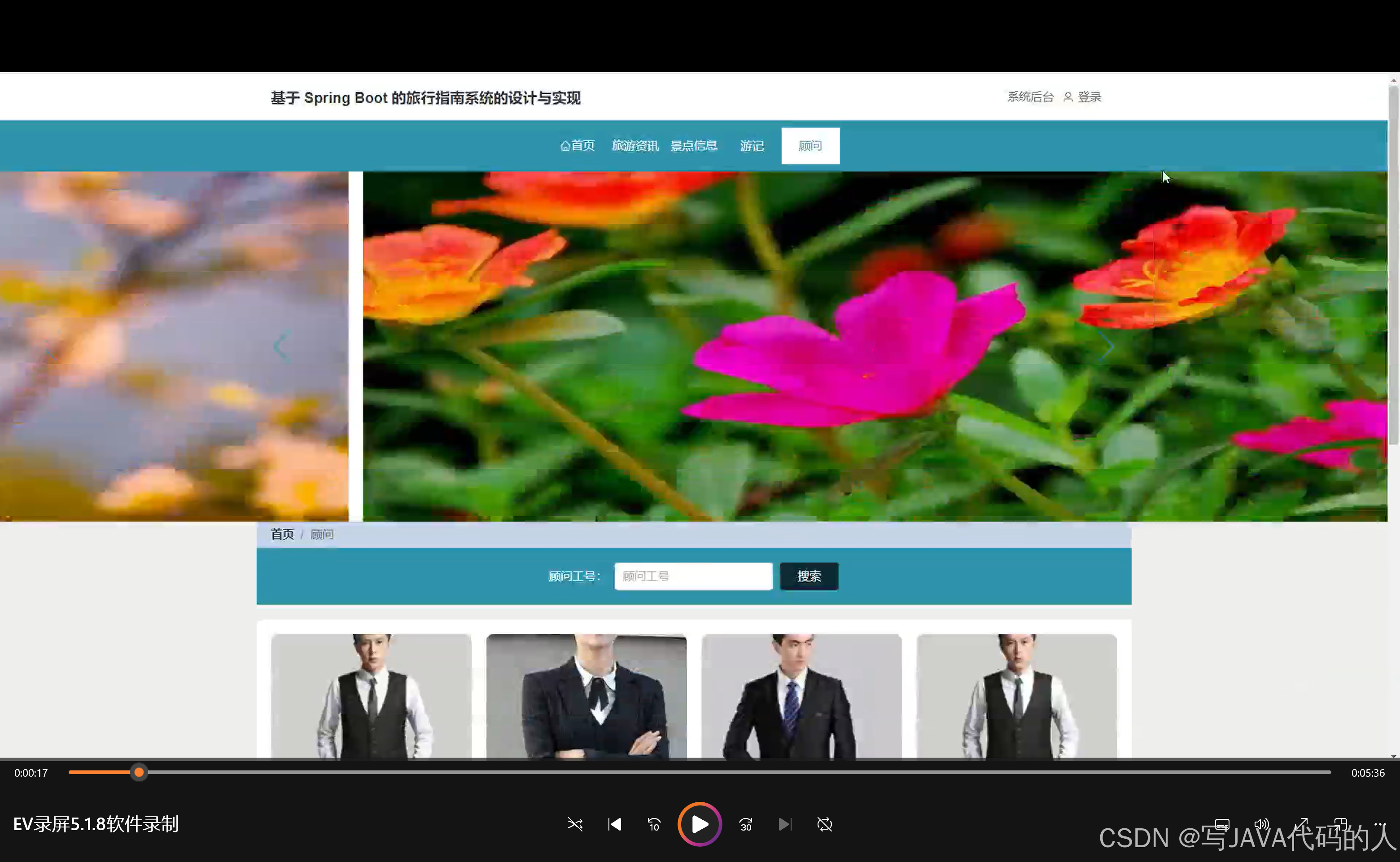Switch to mini player view

(1340, 824)
